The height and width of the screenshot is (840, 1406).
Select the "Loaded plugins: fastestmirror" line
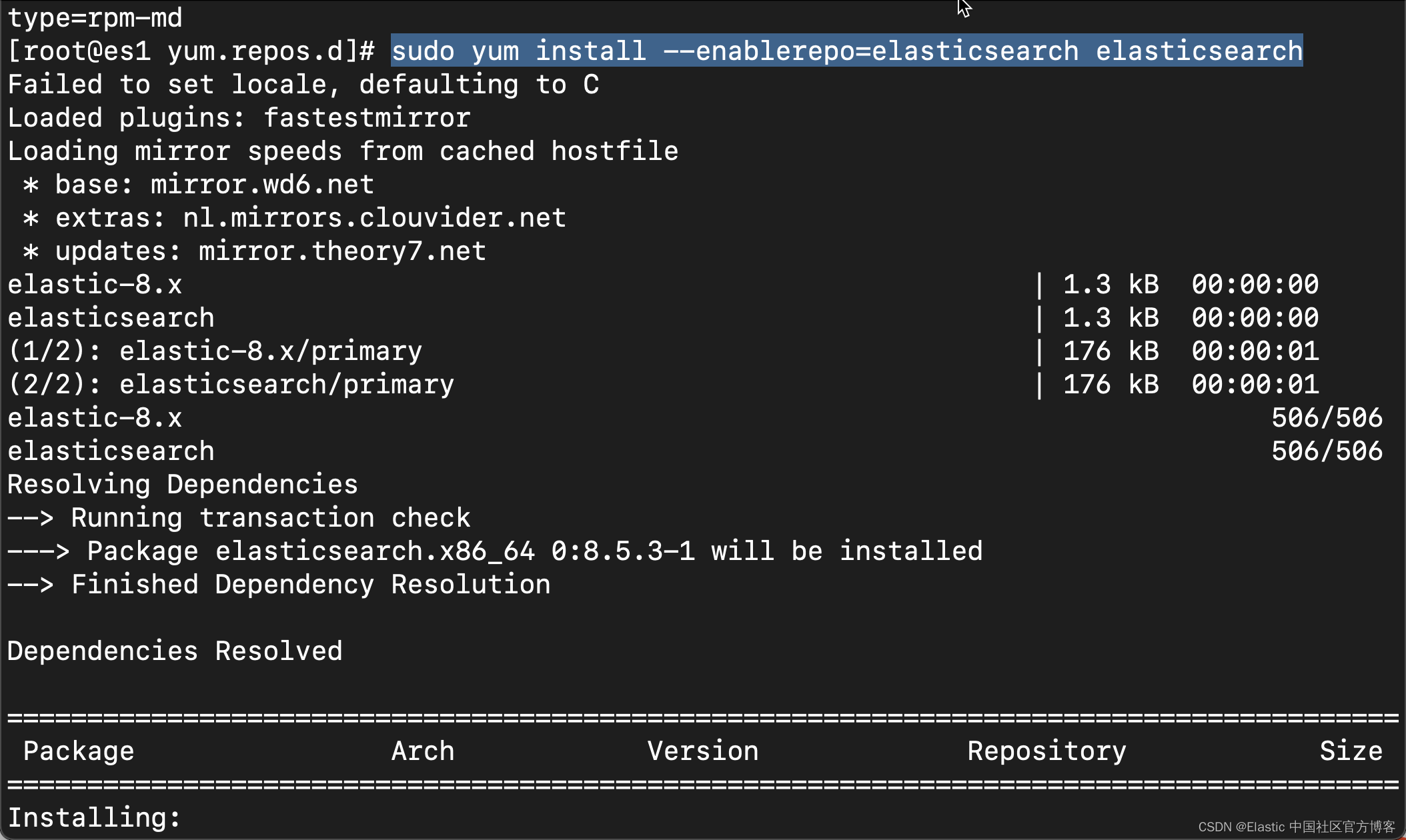coord(239,118)
